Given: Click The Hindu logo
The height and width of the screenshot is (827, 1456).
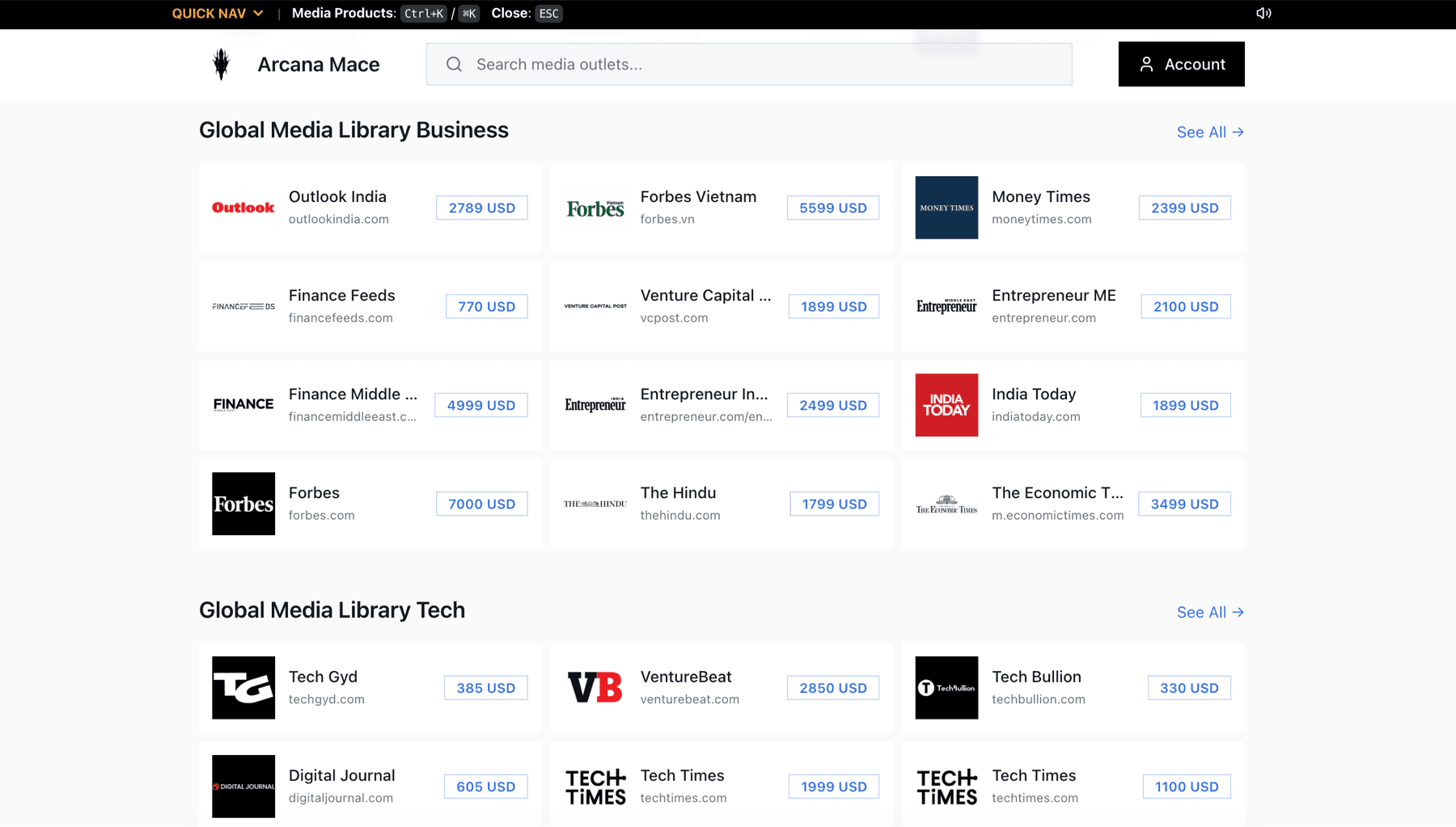Looking at the screenshot, I should [595, 504].
